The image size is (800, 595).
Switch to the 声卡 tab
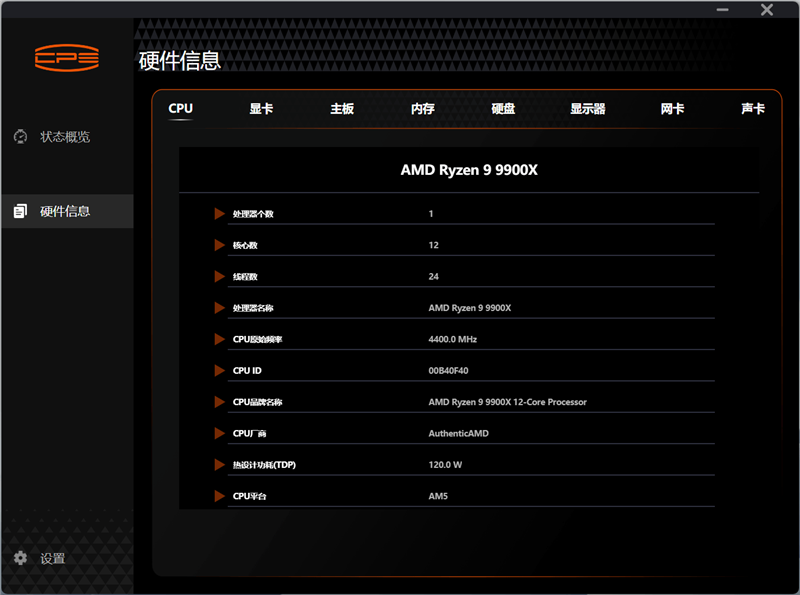[753, 109]
